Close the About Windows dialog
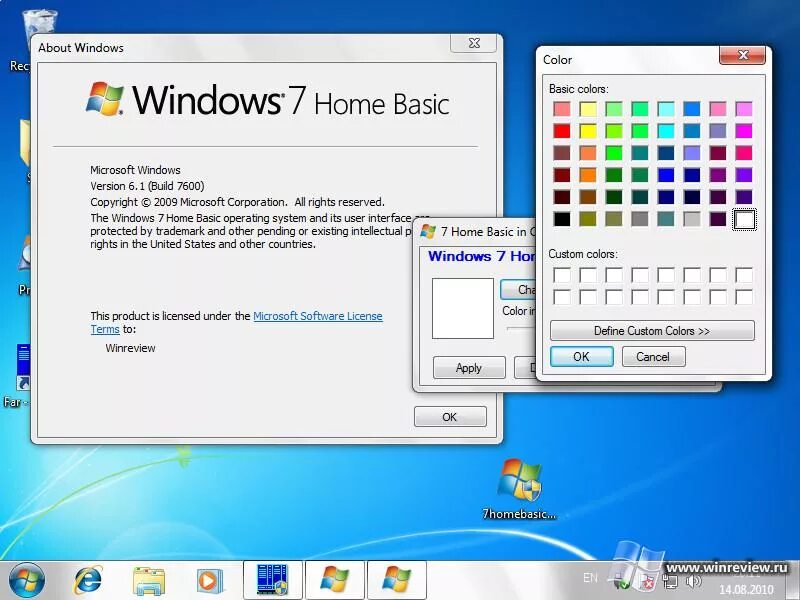 (474, 43)
